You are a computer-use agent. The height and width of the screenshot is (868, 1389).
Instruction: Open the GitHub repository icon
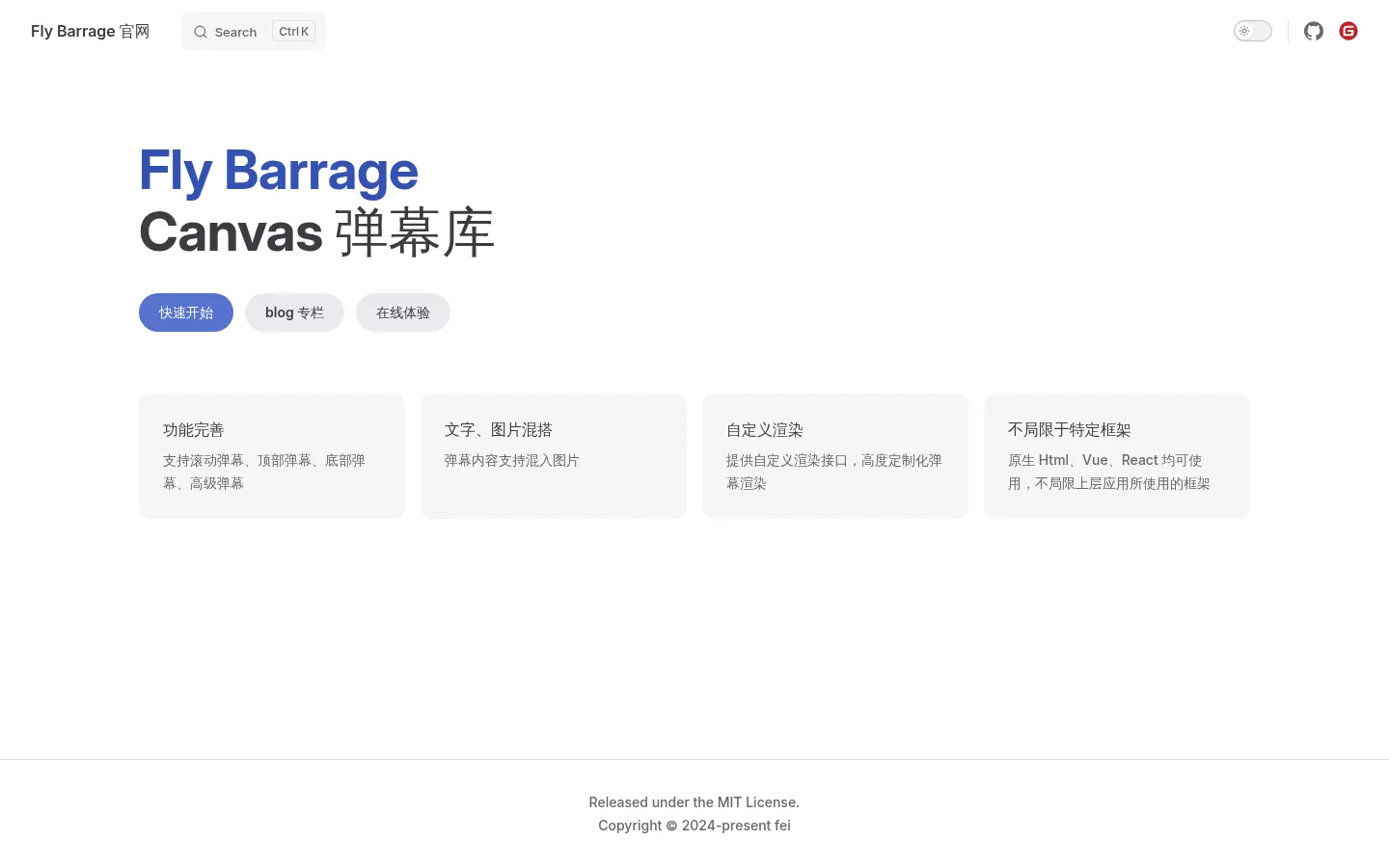(1313, 31)
